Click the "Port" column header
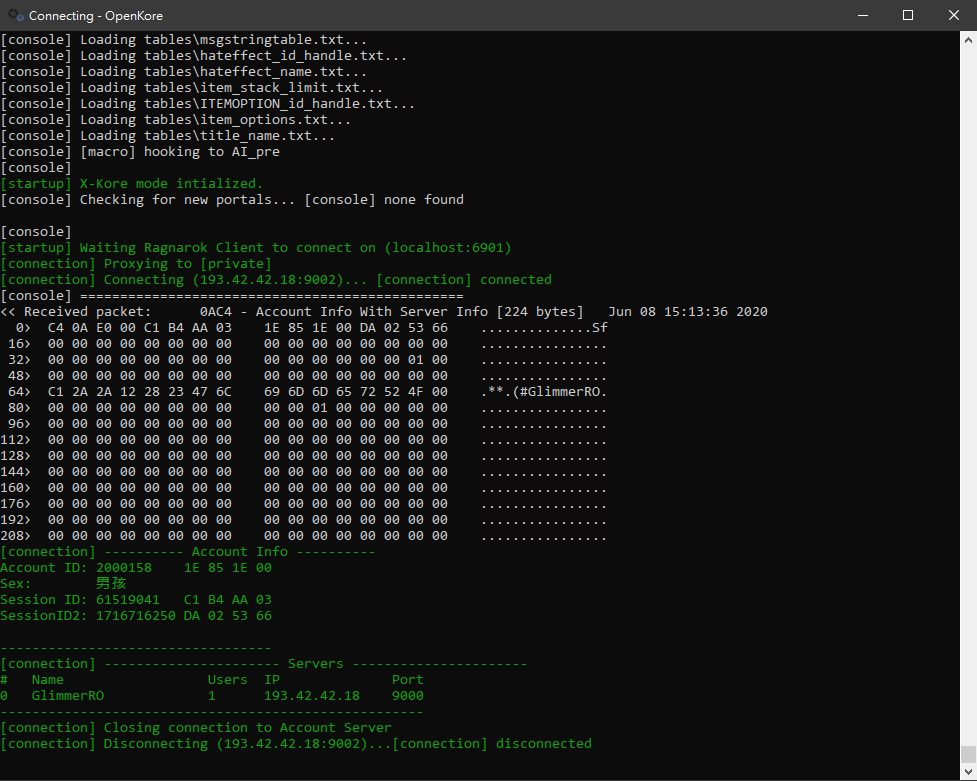This screenshot has height=781, width=977. tap(407, 680)
